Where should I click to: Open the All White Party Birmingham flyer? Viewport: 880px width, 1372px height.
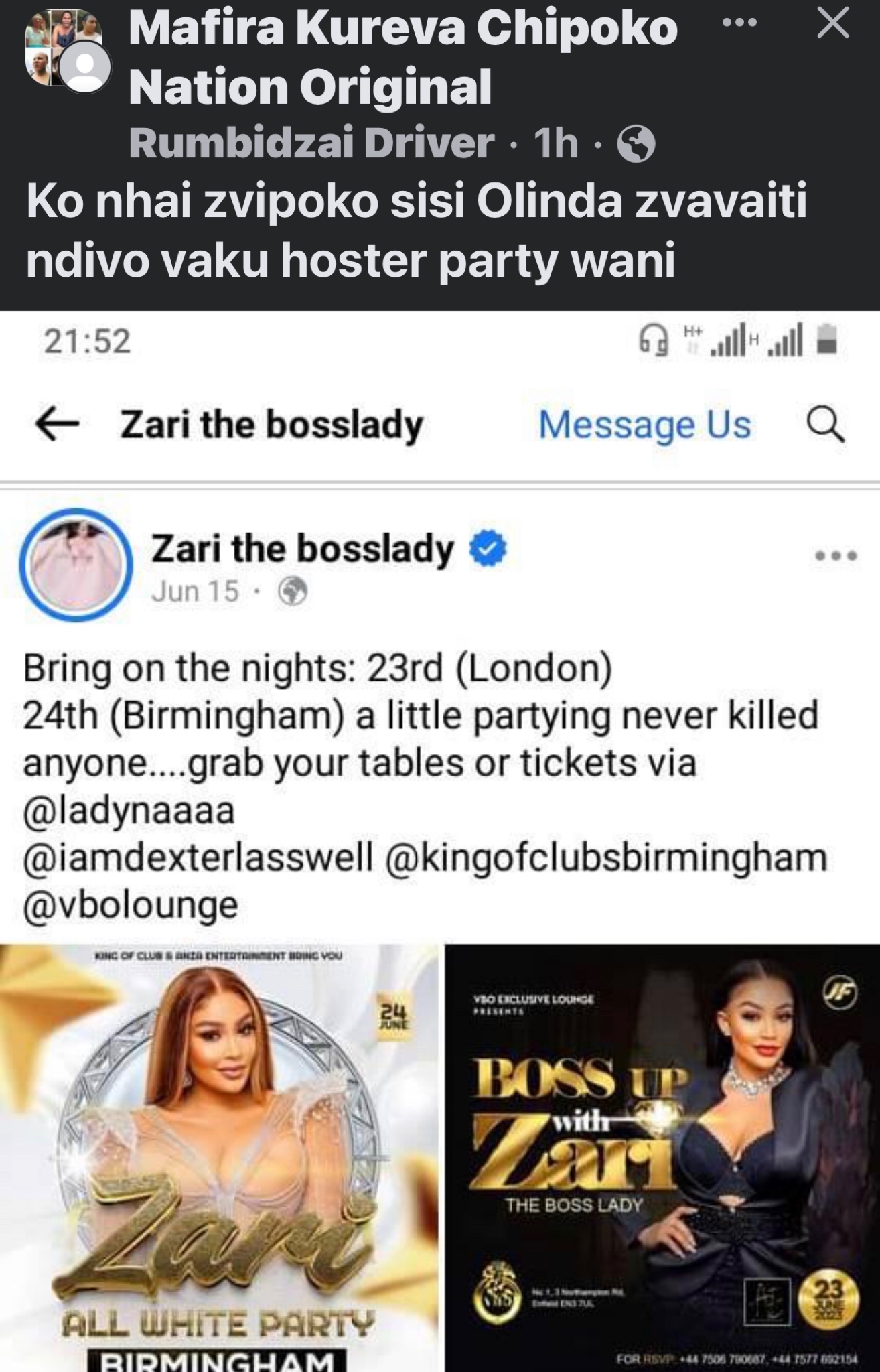tap(220, 1158)
